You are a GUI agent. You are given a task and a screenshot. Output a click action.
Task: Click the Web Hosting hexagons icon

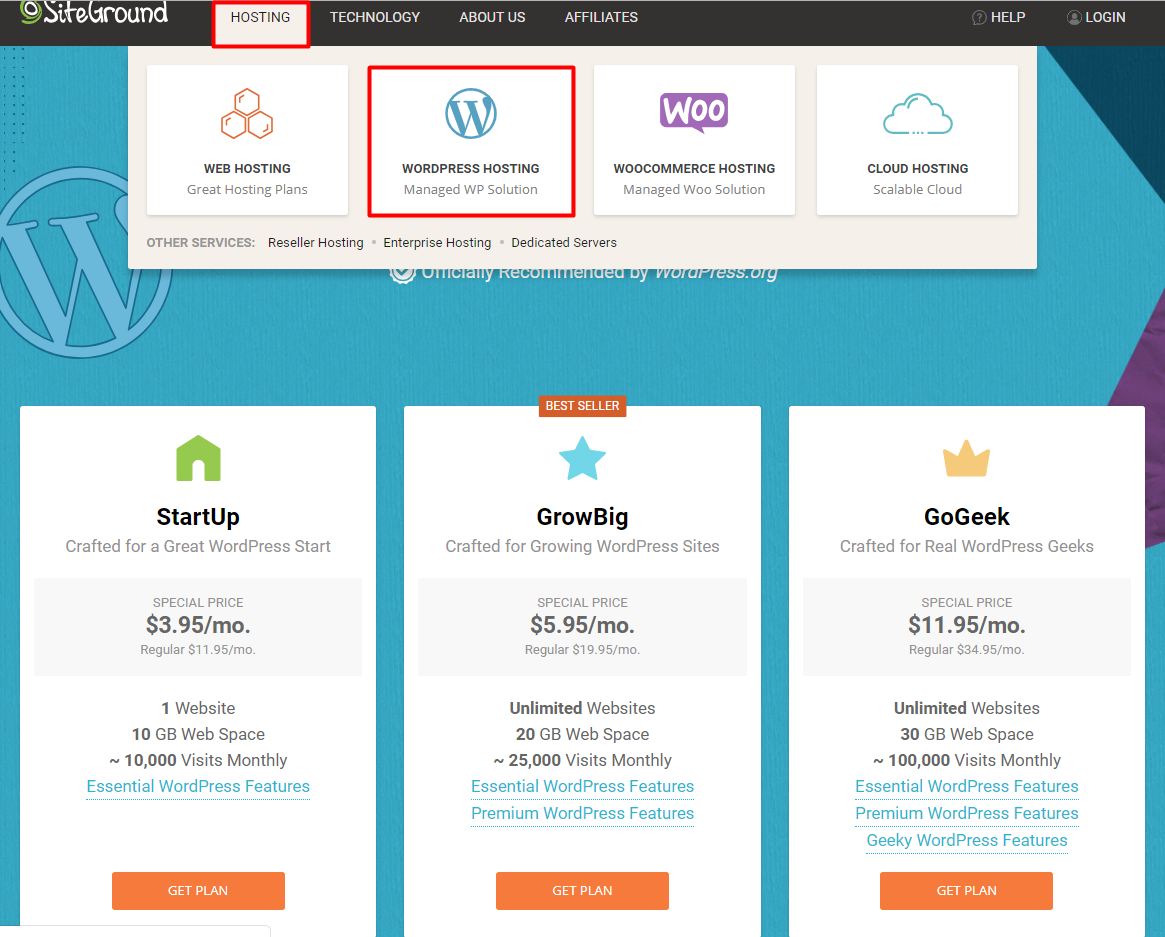(x=247, y=114)
